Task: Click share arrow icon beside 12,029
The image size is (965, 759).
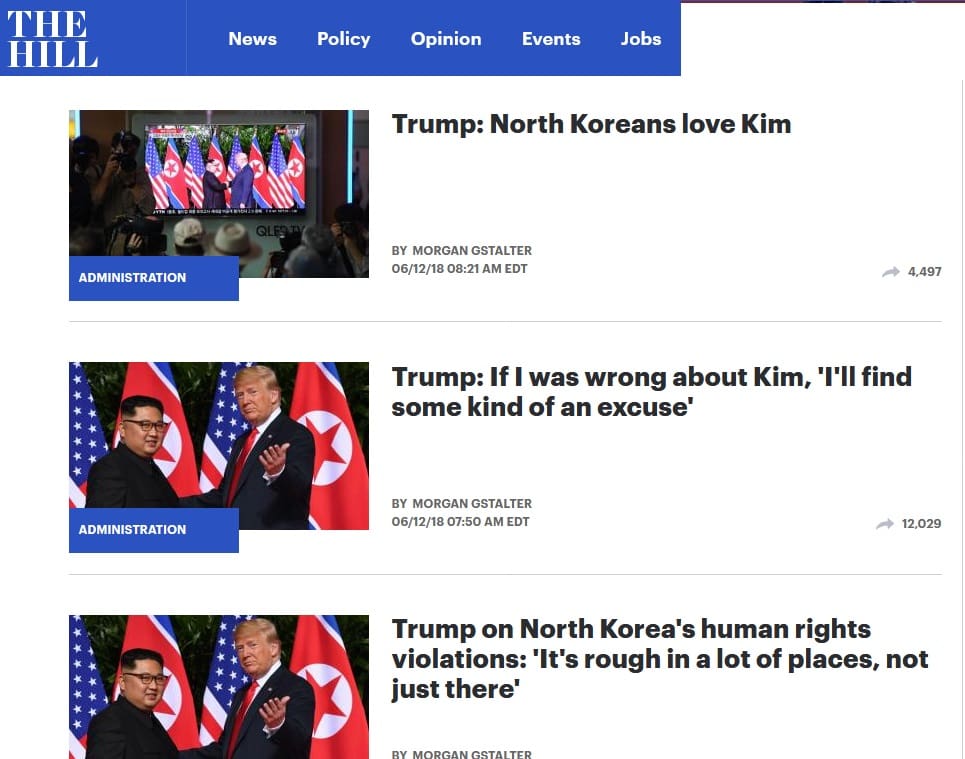Action: 884,524
